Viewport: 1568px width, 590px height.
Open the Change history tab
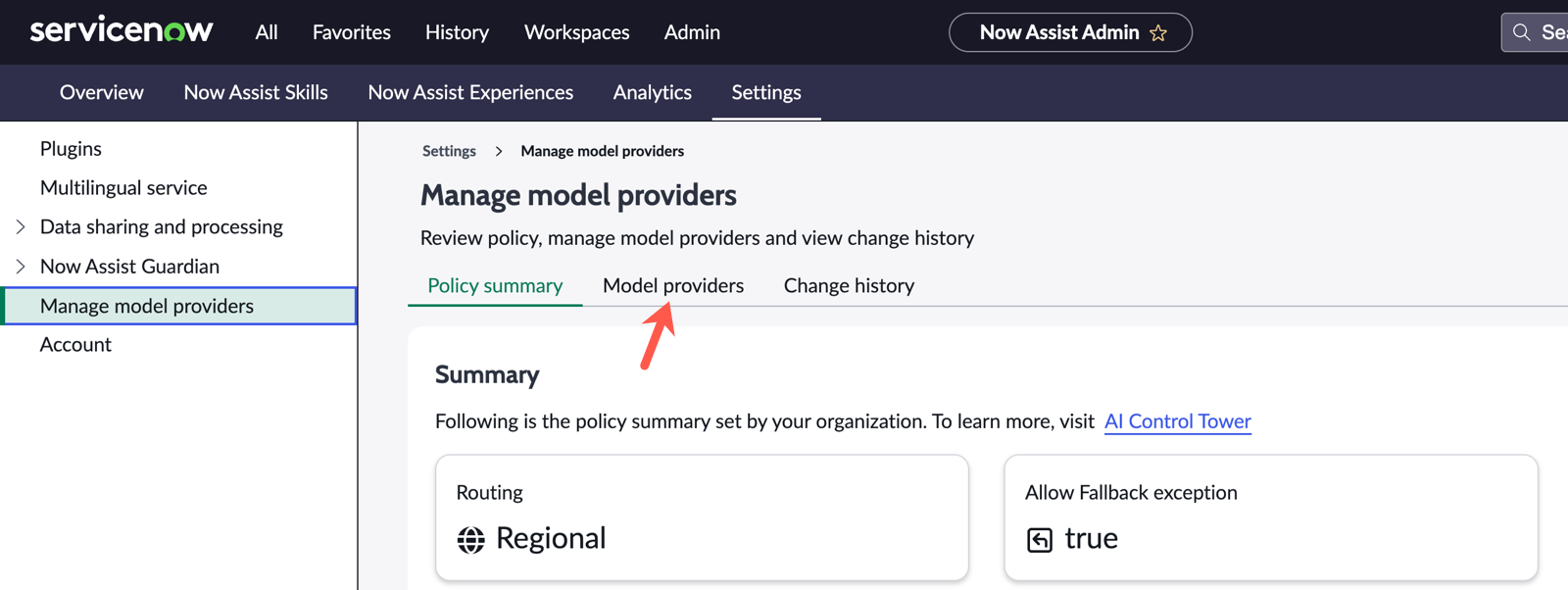click(849, 285)
